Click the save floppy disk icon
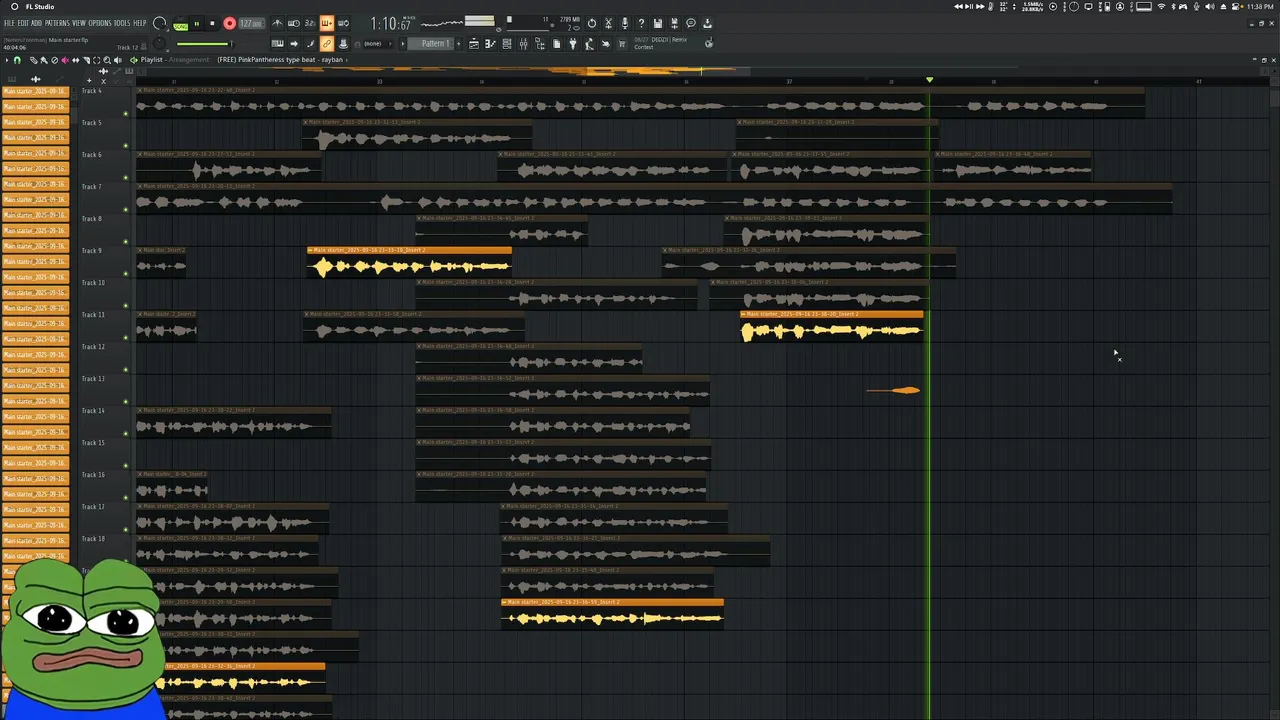1280x720 pixels. click(657, 23)
